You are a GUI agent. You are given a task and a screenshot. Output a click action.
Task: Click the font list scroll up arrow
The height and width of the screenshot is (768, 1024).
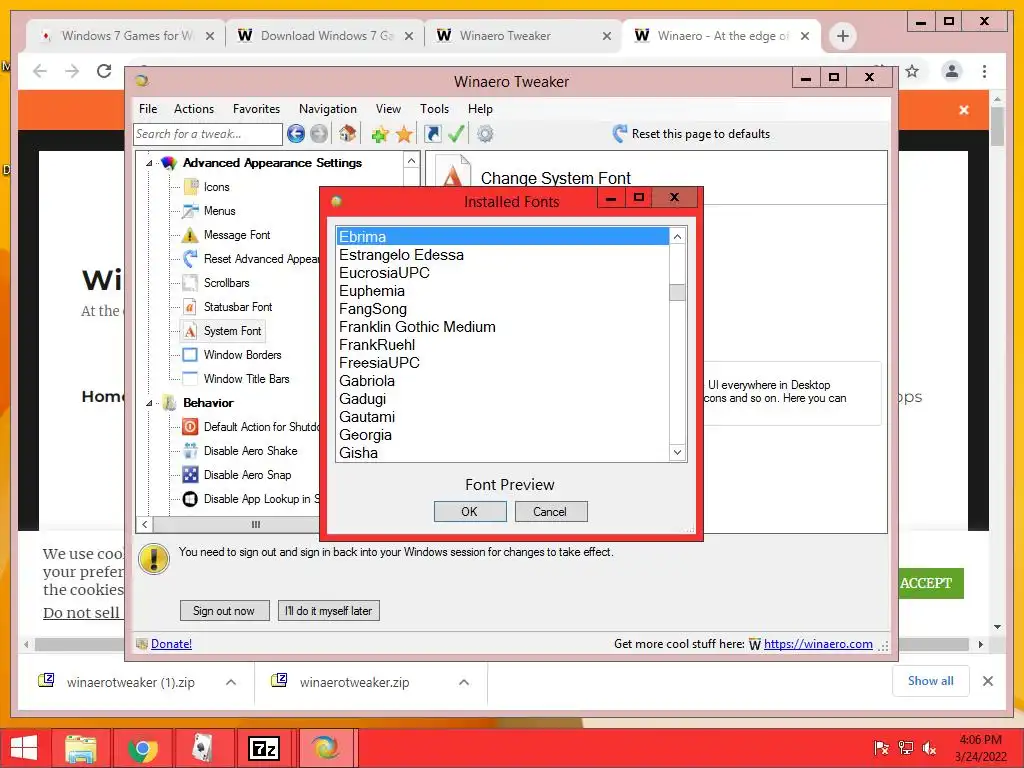(x=677, y=236)
